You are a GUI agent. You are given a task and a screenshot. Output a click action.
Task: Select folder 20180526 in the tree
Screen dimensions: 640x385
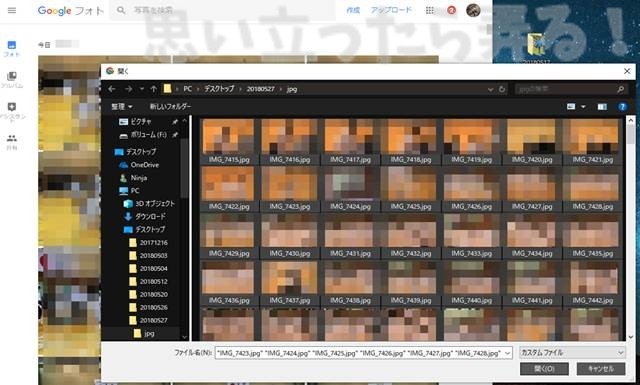click(x=153, y=307)
